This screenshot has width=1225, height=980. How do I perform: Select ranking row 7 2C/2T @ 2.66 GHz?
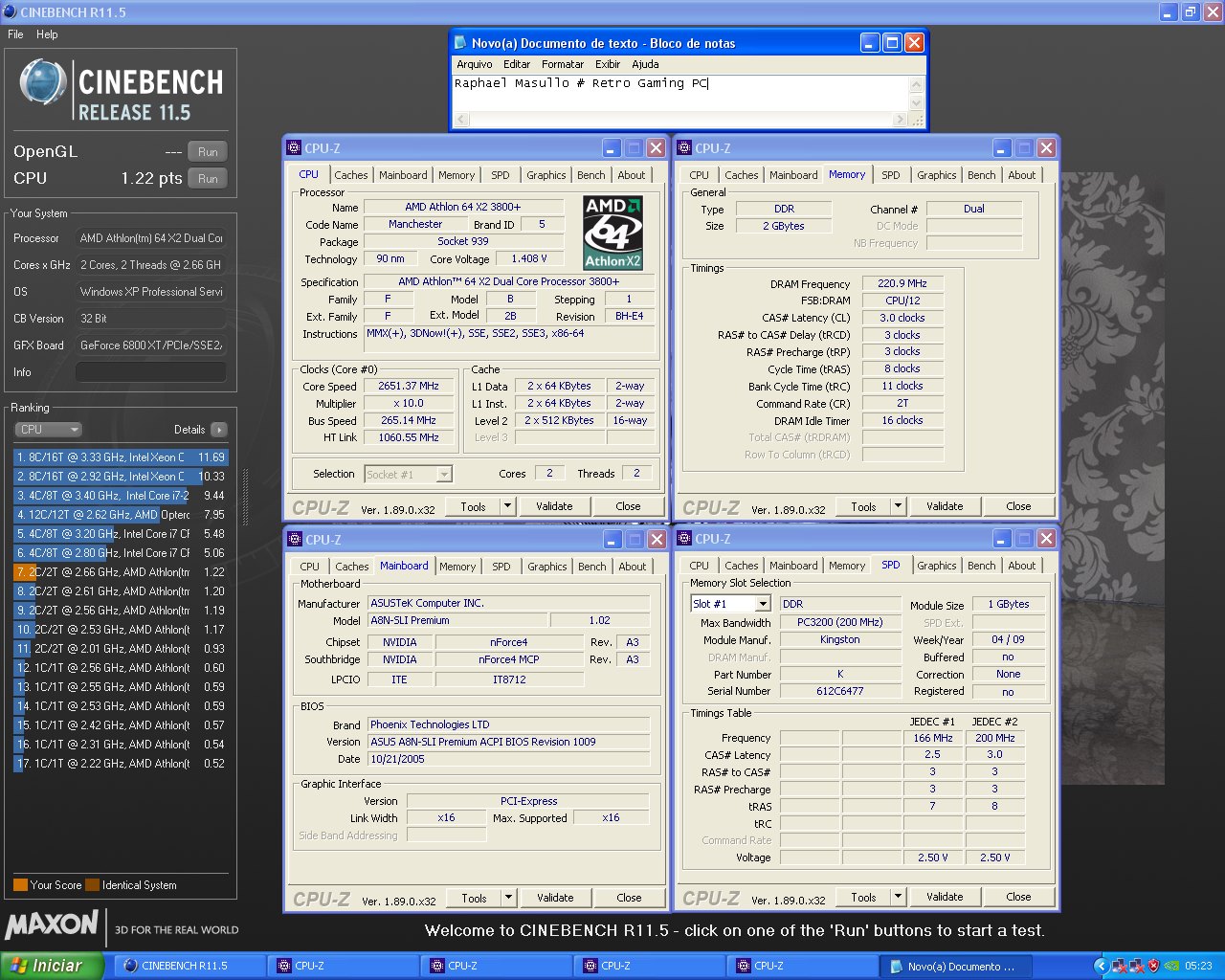(121, 572)
